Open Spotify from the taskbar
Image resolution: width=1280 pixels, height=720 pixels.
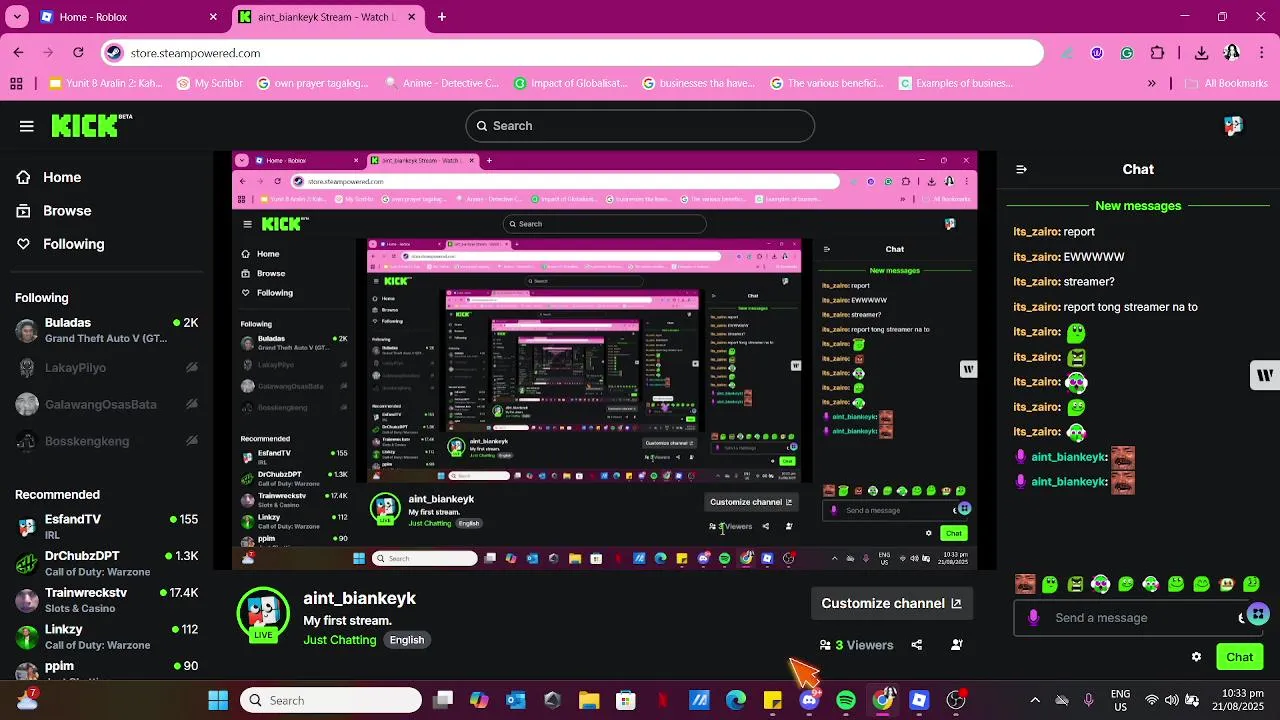(846, 700)
